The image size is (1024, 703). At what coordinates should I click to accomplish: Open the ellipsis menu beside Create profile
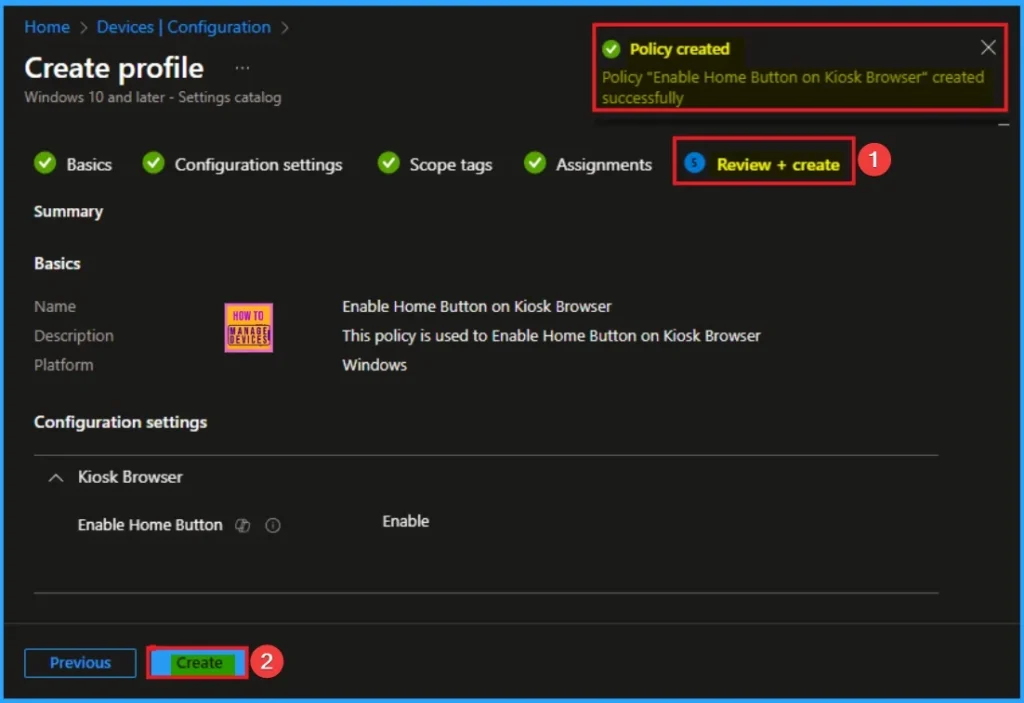(x=242, y=68)
